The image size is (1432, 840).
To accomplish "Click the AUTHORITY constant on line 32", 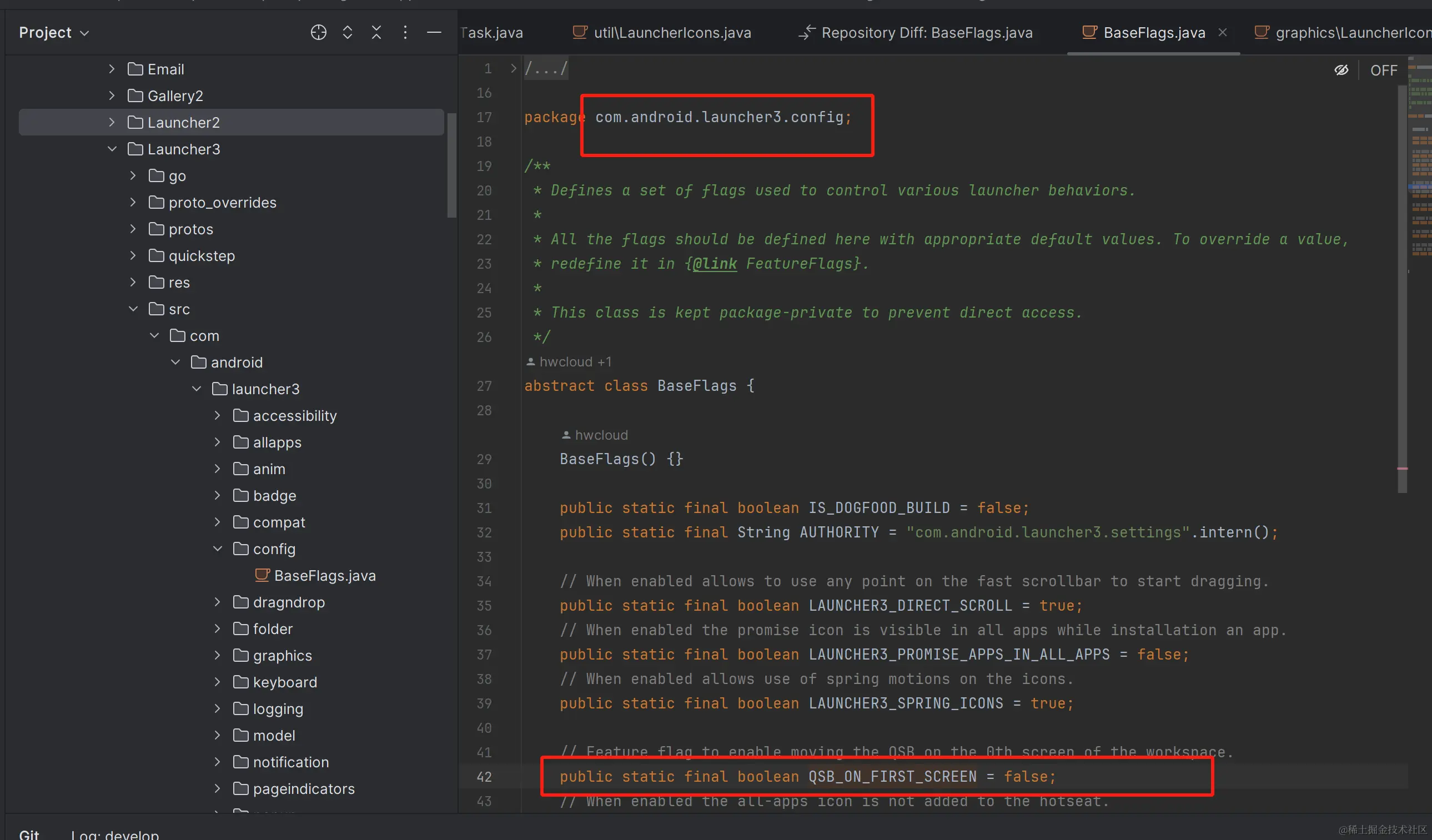I will (x=839, y=532).
